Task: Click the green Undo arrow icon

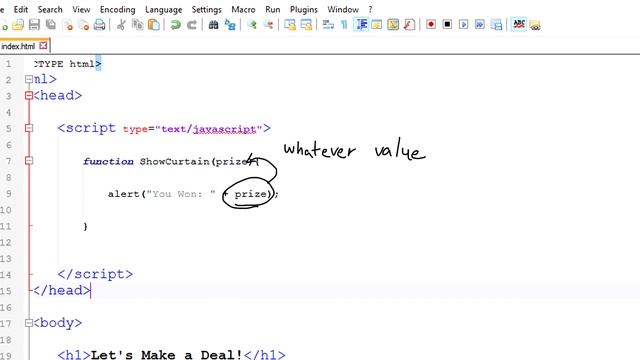Action: 176,25
